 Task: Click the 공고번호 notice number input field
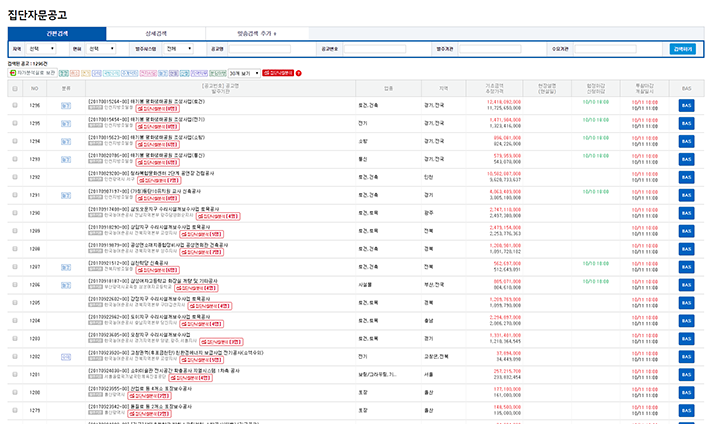(375, 49)
